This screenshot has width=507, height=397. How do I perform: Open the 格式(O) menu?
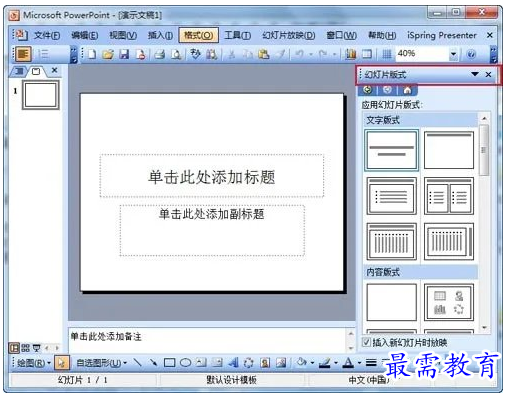point(199,35)
